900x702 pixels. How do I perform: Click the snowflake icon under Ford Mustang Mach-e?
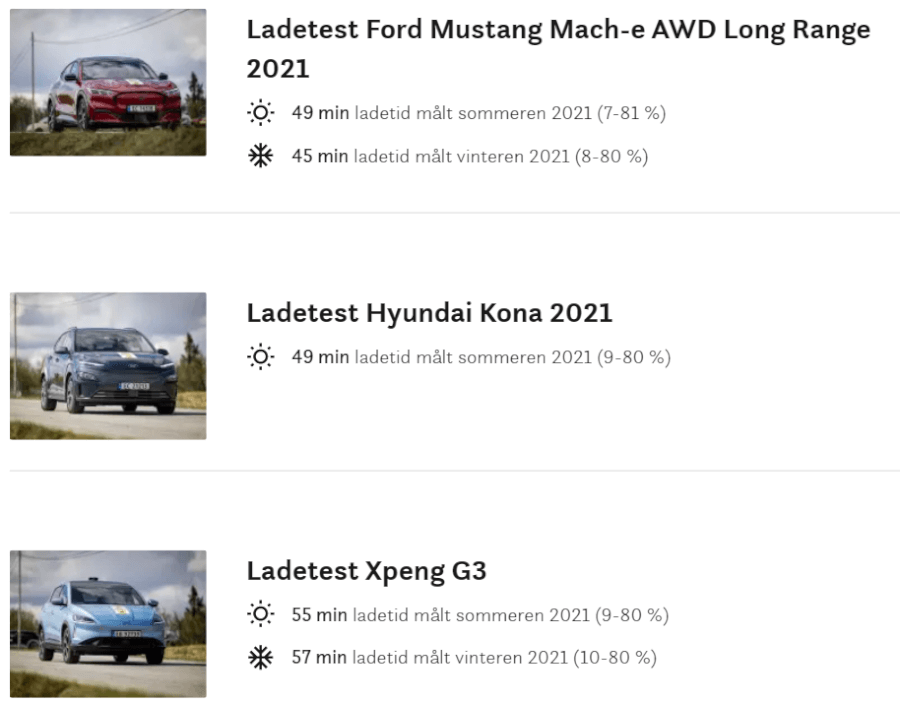coord(260,157)
